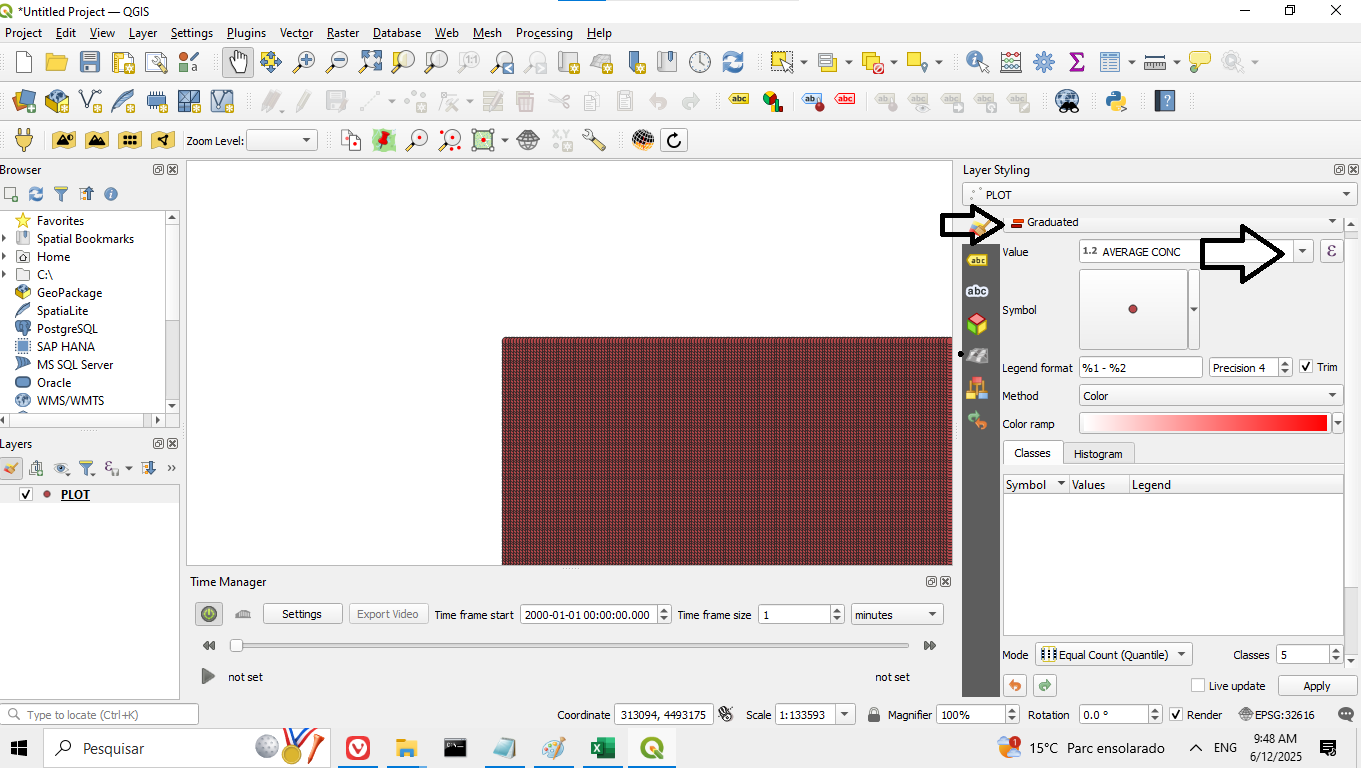Click the EPSG:32616 CRS button
The height and width of the screenshot is (768, 1362).
tap(1277, 715)
